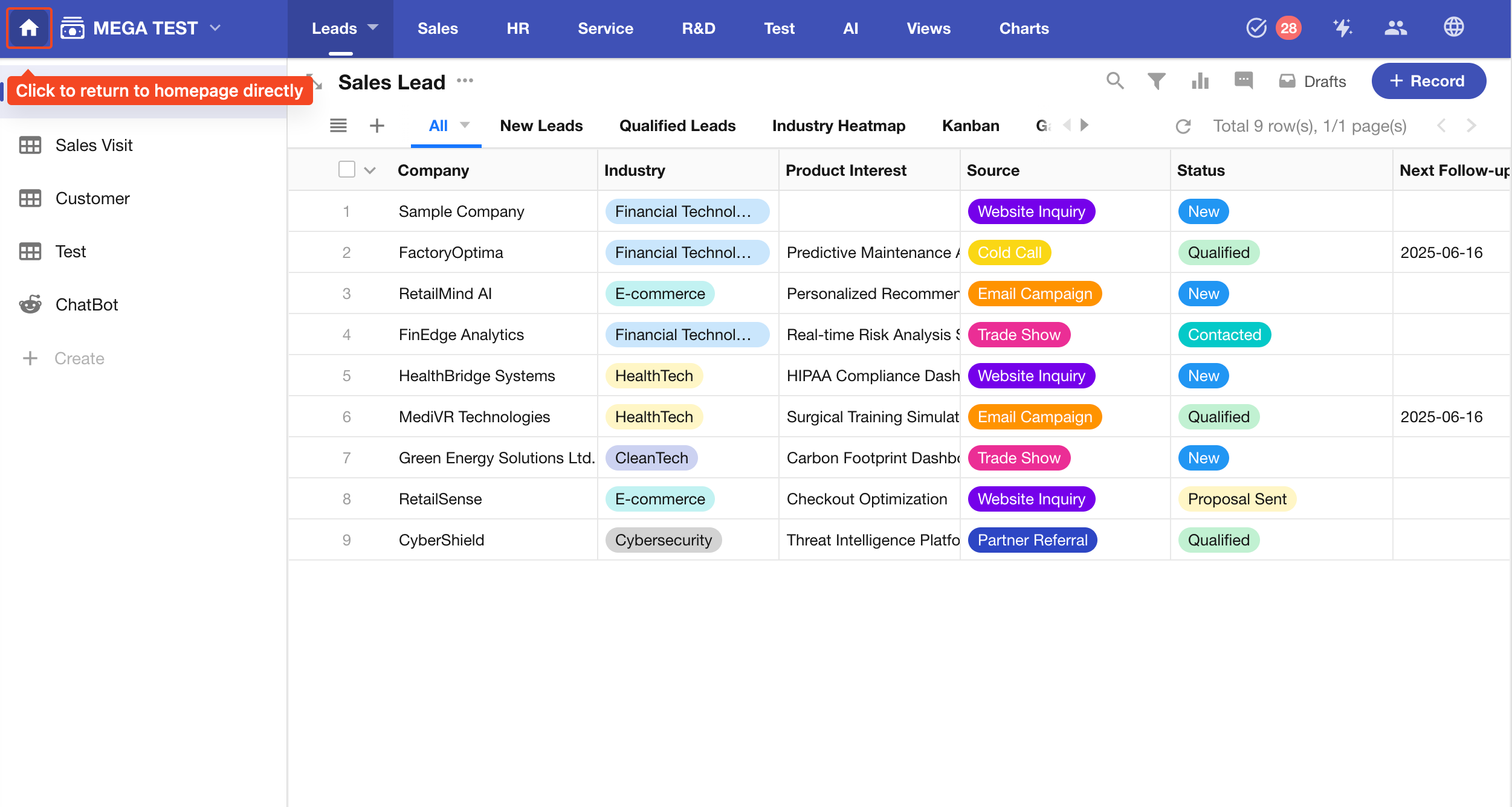Open the bar chart statistics icon
This screenshot has width=1512, height=807.
tap(1200, 81)
